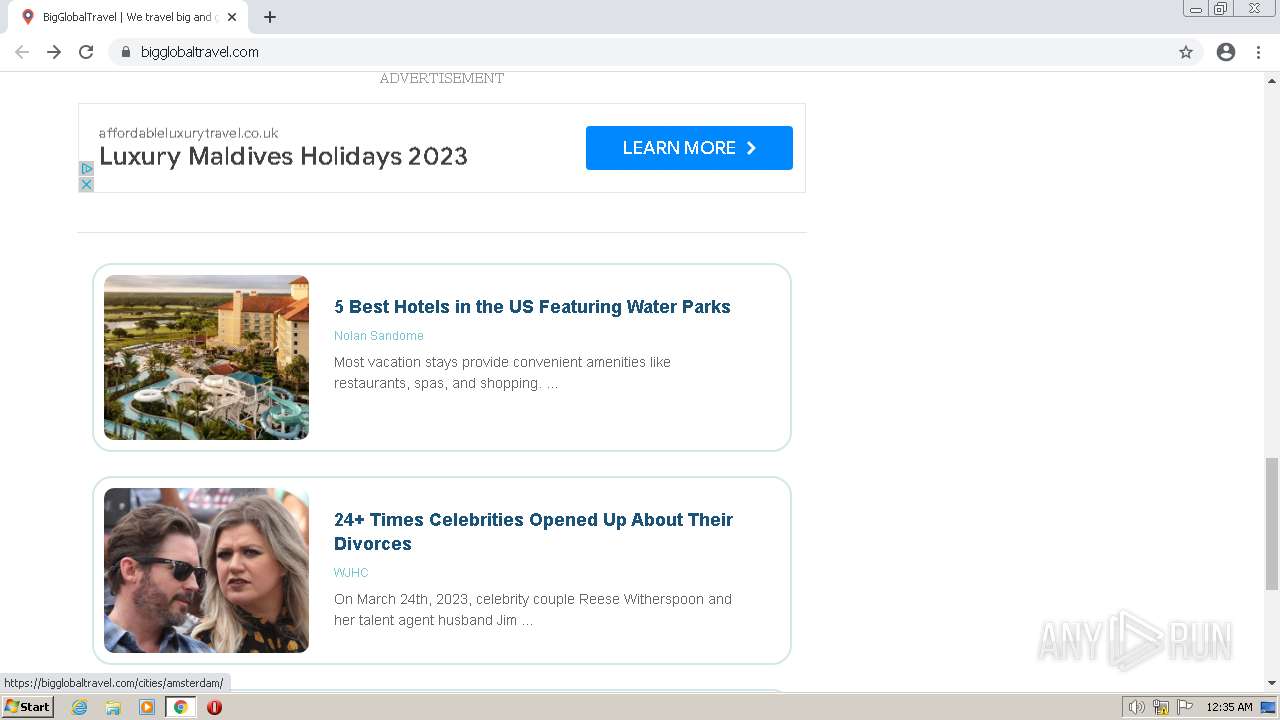Bookmark this page with the star icon
This screenshot has width=1280, height=720.
(x=1186, y=52)
